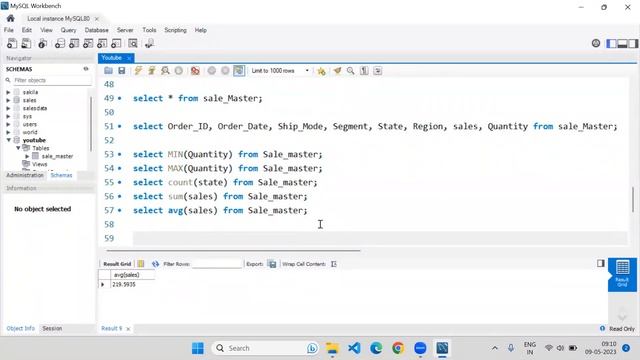Save snippet with the star icon

(321, 71)
